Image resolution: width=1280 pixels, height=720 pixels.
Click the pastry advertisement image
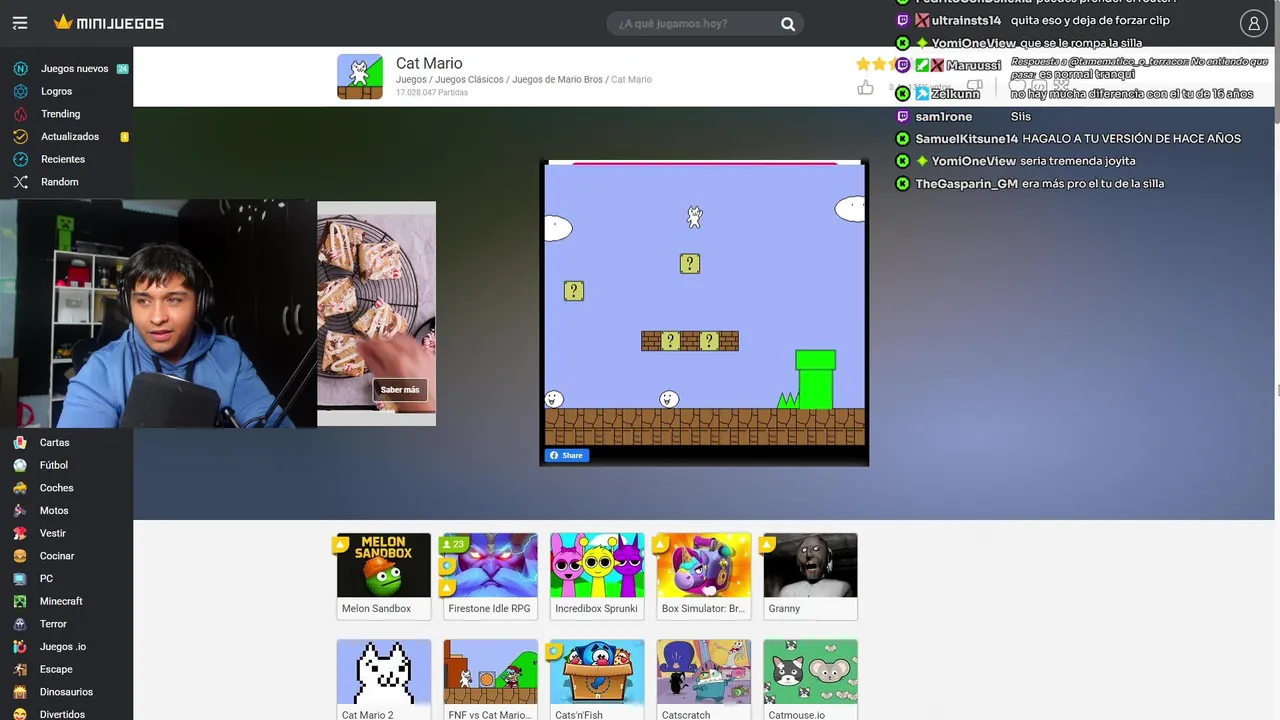(376, 314)
